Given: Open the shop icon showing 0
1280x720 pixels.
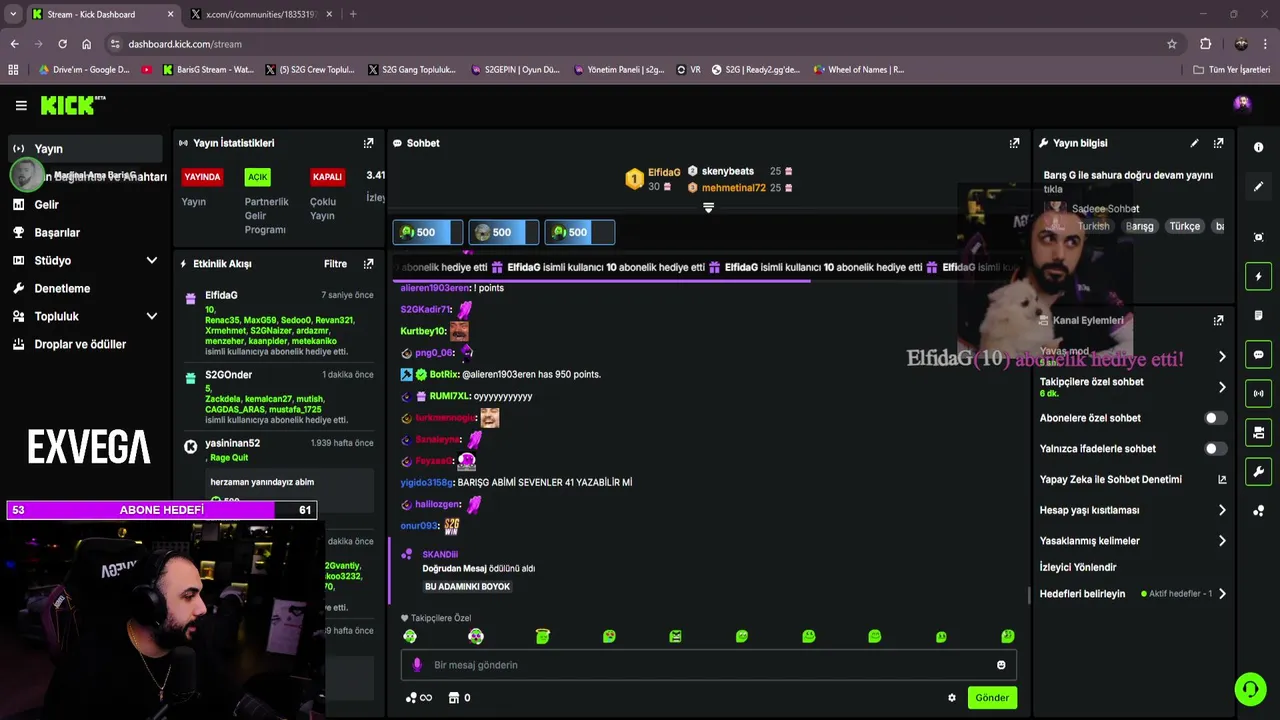Looking at the screenshot, I should [459, 698].
